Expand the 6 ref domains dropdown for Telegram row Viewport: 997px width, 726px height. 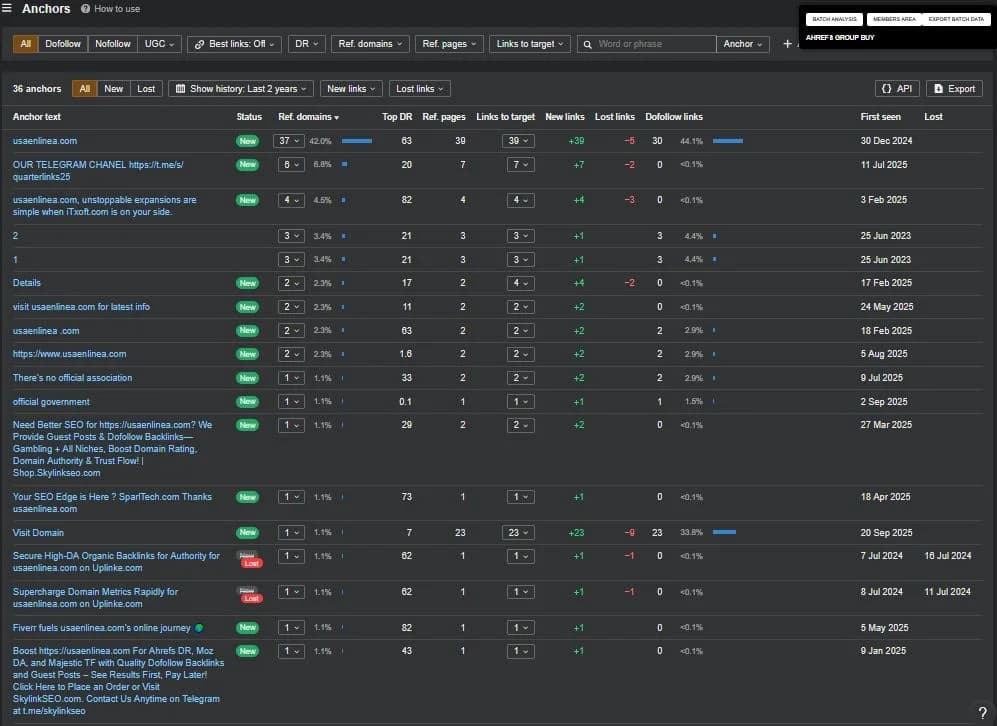coord(291,165)
